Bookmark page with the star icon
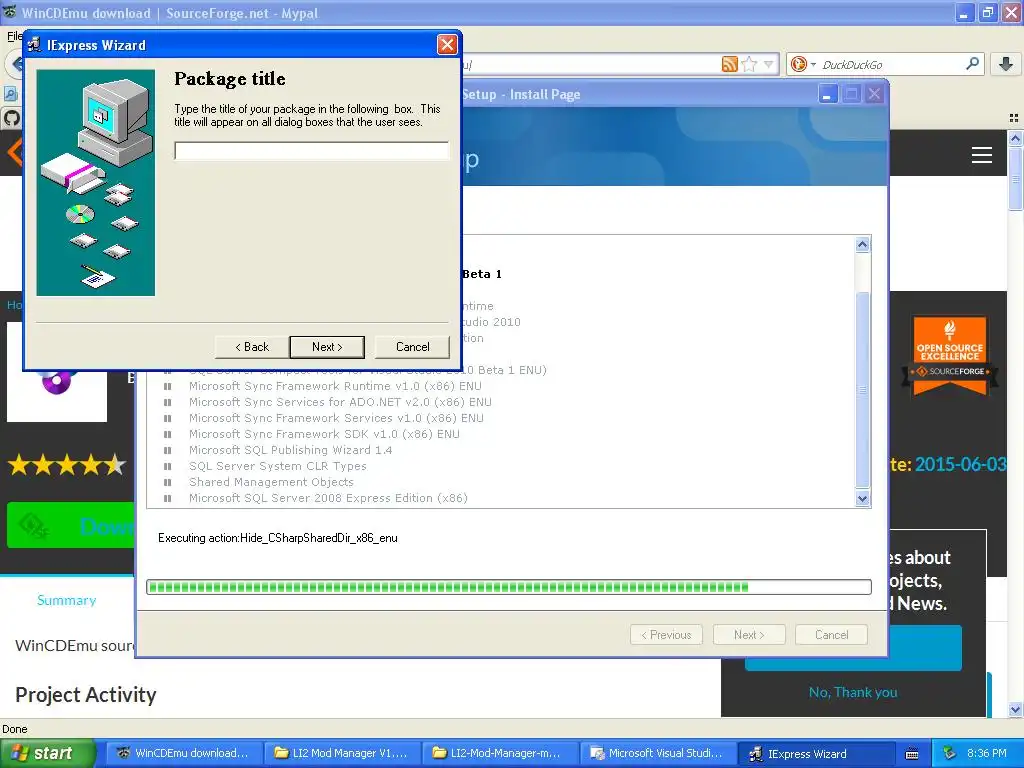 749,64
